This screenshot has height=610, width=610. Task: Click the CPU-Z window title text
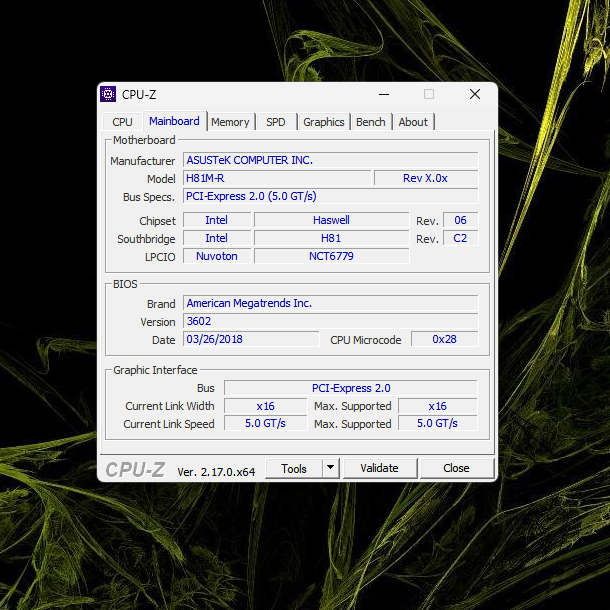tap(139, 95)
